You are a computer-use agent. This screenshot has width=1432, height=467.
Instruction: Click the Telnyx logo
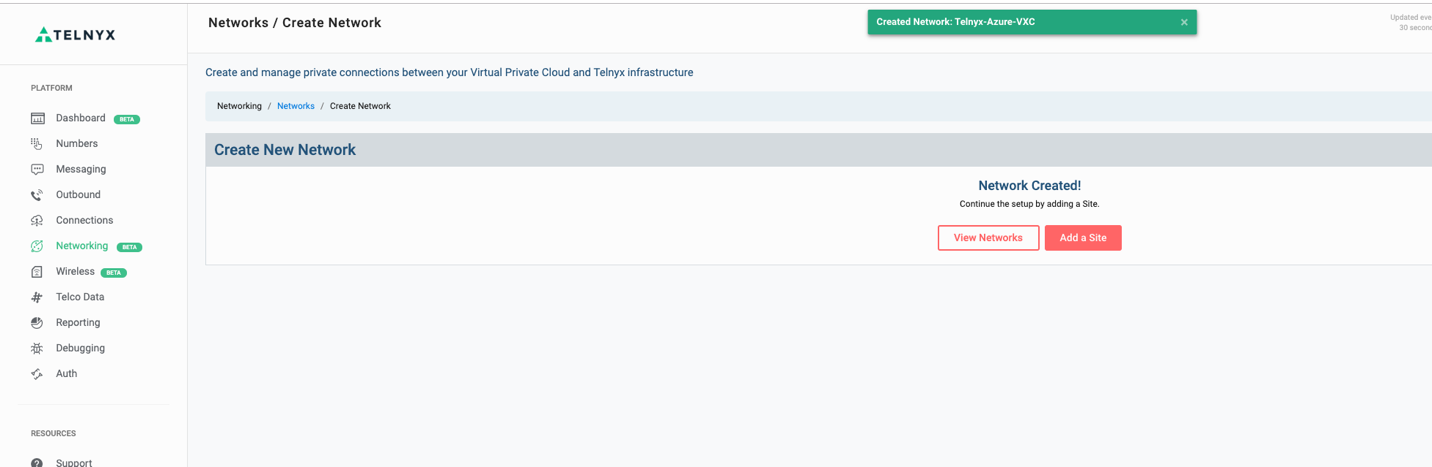[76, 35]
